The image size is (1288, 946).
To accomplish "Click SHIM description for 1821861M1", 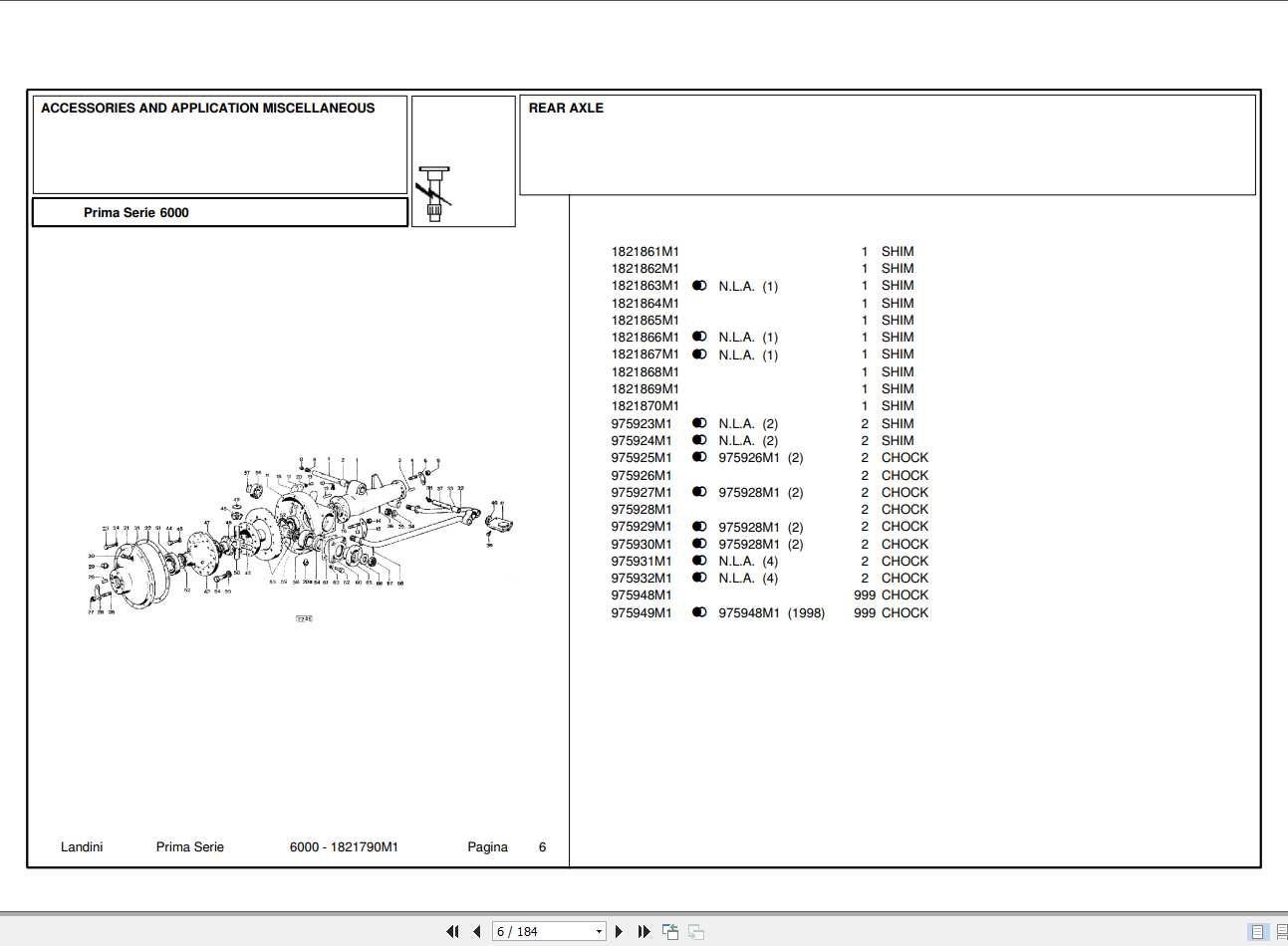I will pyautogui.click(x=898, y=252).
